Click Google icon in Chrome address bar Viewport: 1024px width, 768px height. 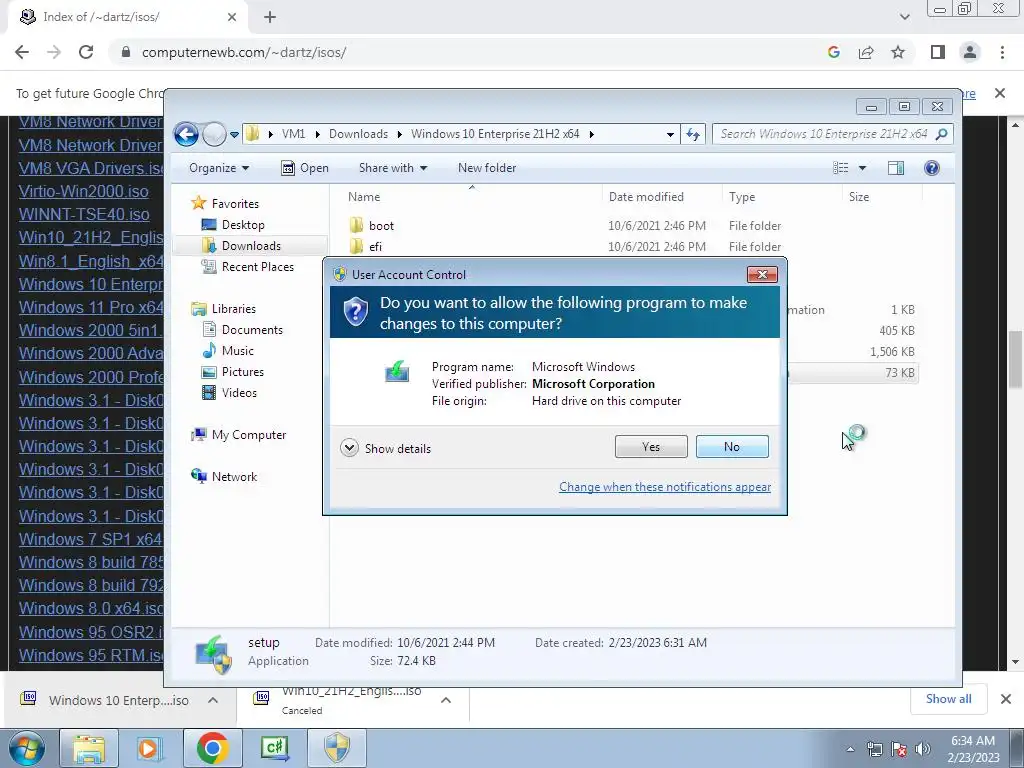pos(833,52)
